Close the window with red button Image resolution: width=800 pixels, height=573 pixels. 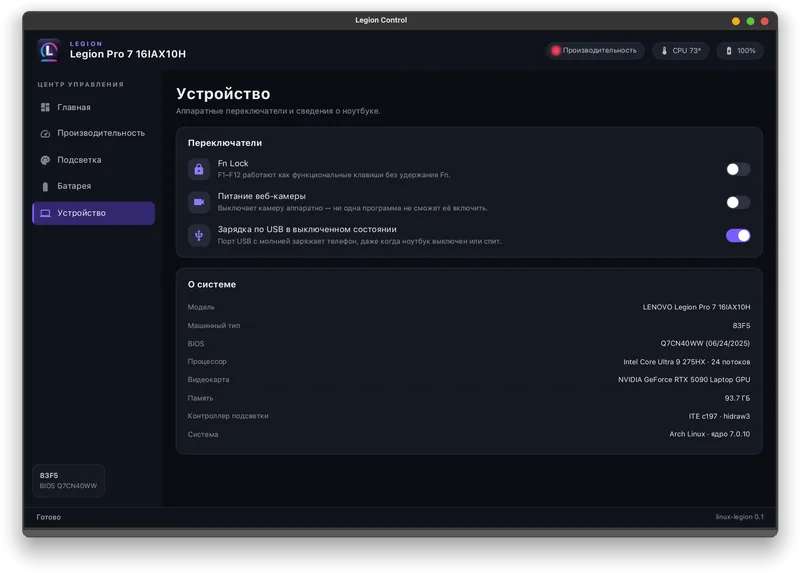coord(764,21)
